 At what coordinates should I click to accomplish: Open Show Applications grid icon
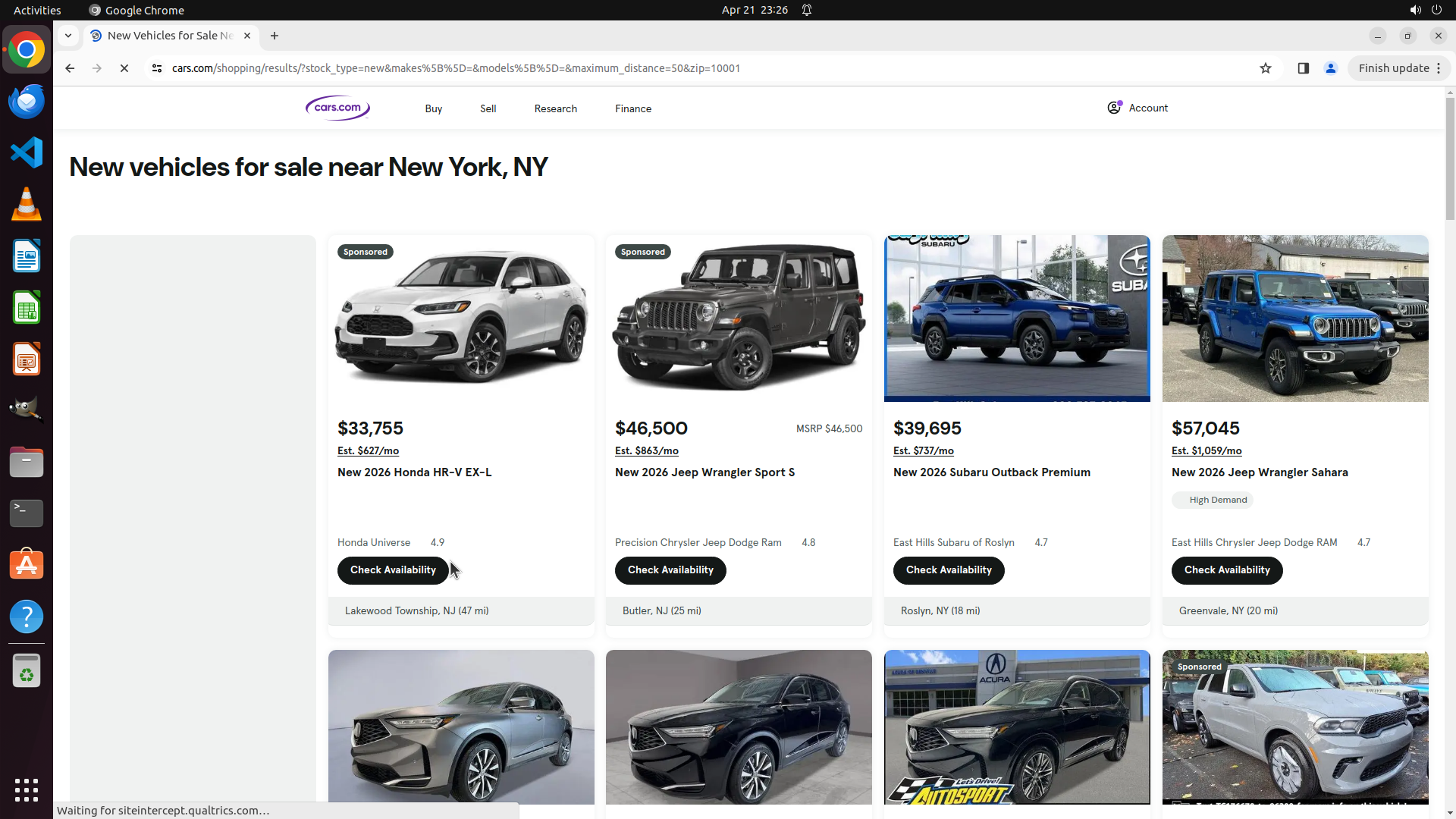[27, 789]
